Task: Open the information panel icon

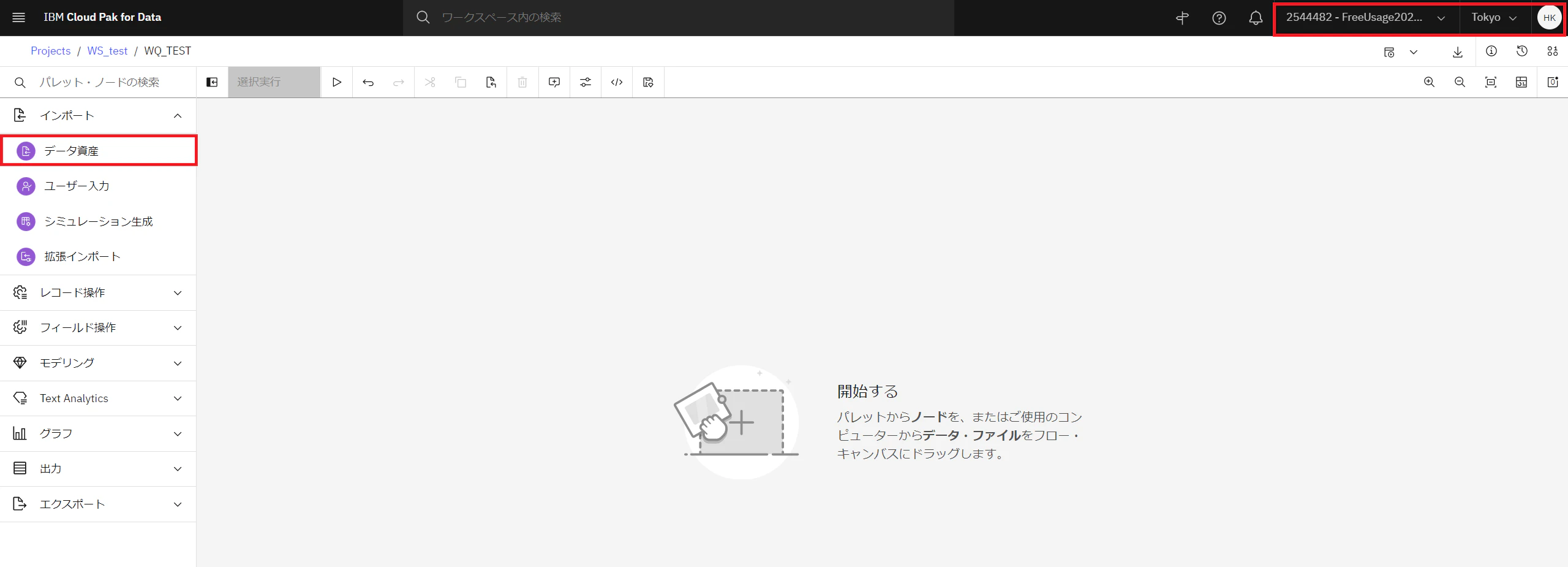Action: pos(1491,51)
